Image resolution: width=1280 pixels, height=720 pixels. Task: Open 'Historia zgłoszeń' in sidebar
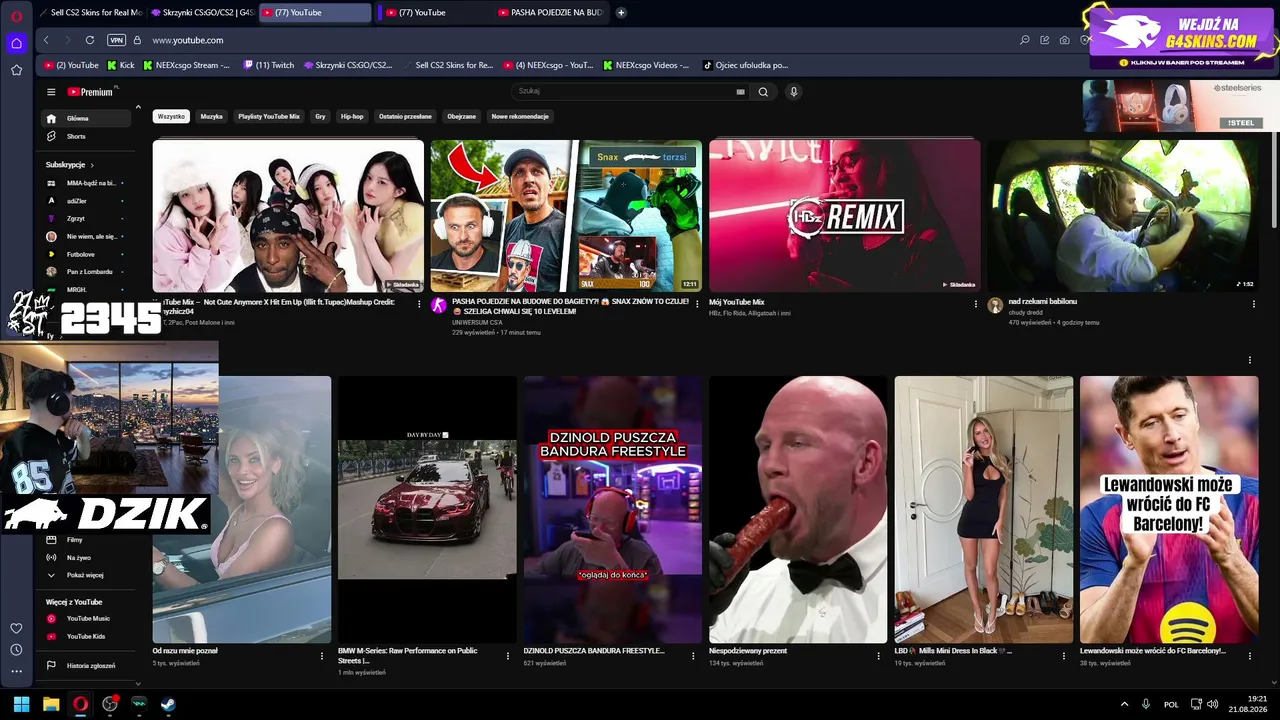click(x=86, y=666)
